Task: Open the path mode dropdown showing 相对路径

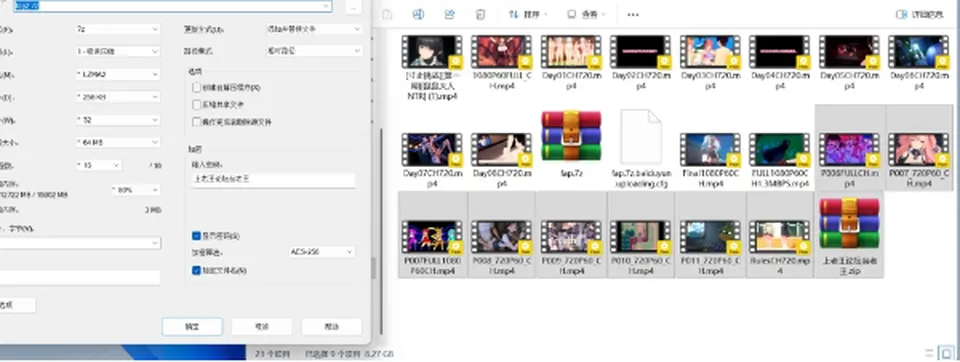Action: [313, 51]
